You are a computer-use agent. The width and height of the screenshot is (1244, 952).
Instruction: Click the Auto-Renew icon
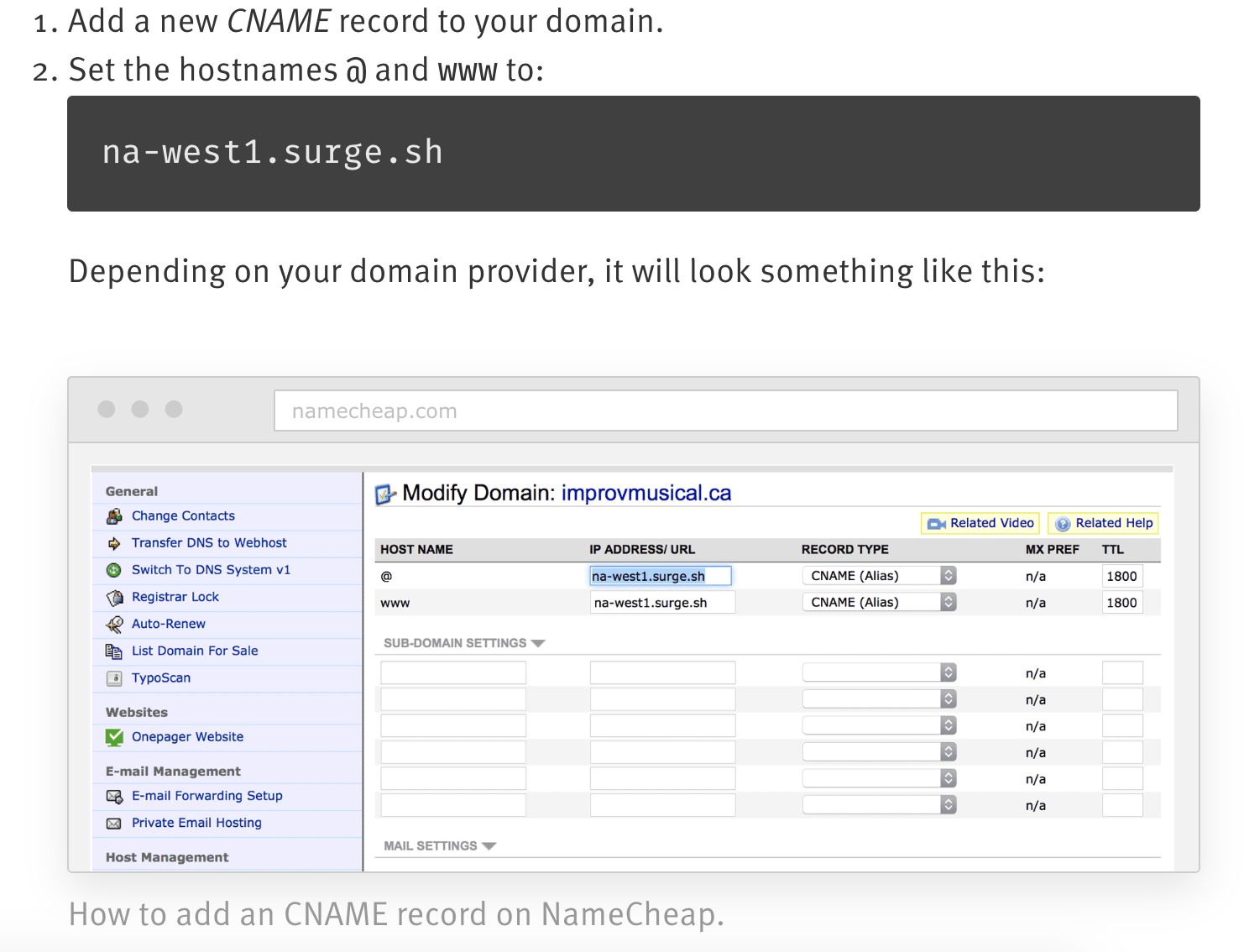point(114,624)
